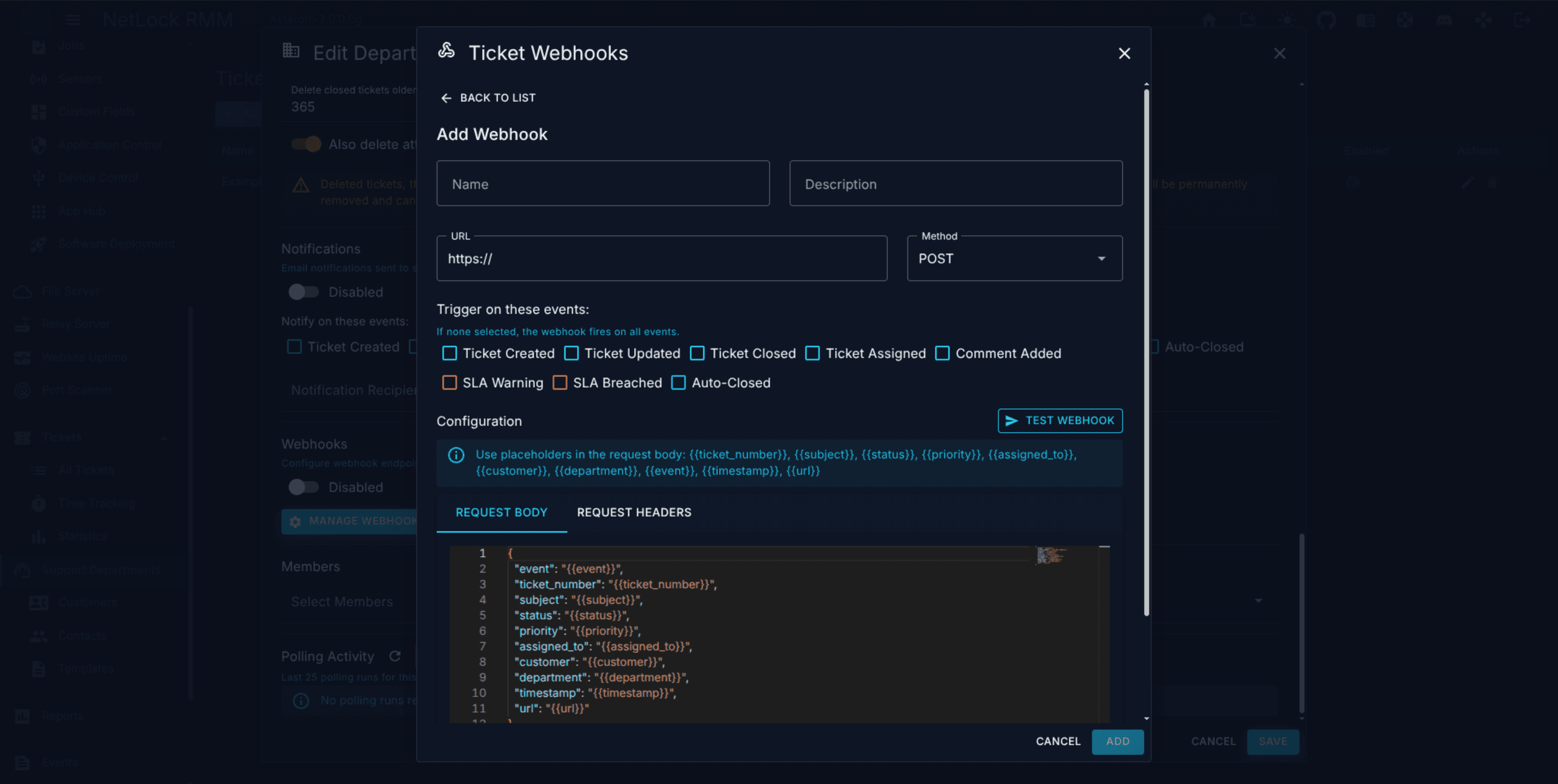
Task: Check the SLA Warning trigger checkbox
Action: (x=449, y=383)
